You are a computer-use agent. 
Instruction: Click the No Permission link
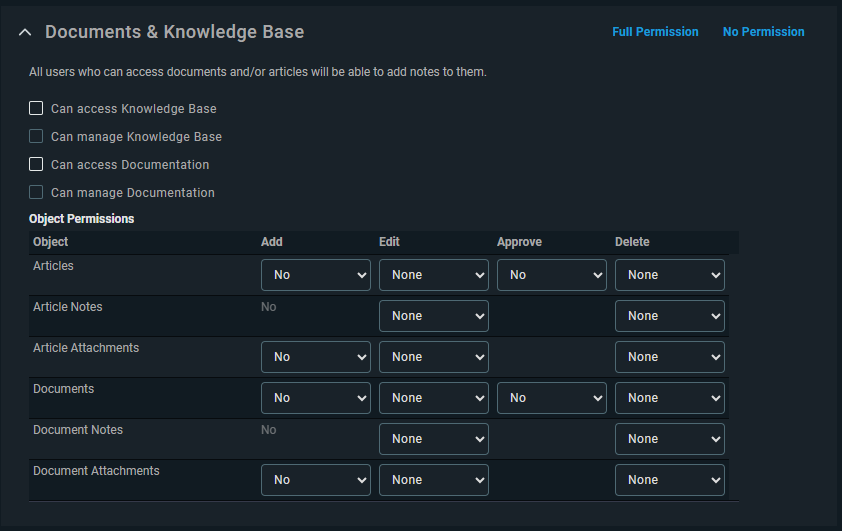click(764, 32)
